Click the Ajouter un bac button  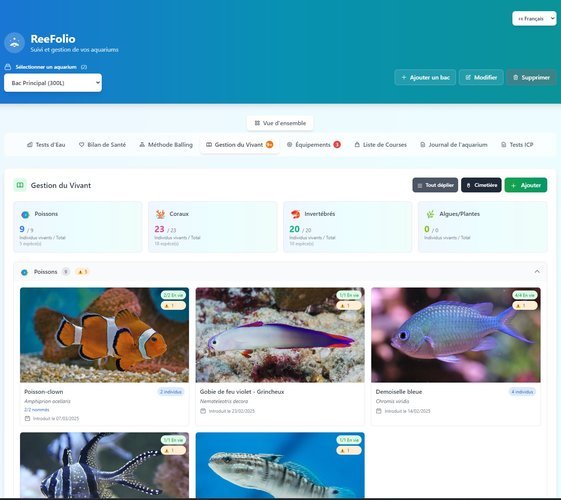(x=425, y=77)
